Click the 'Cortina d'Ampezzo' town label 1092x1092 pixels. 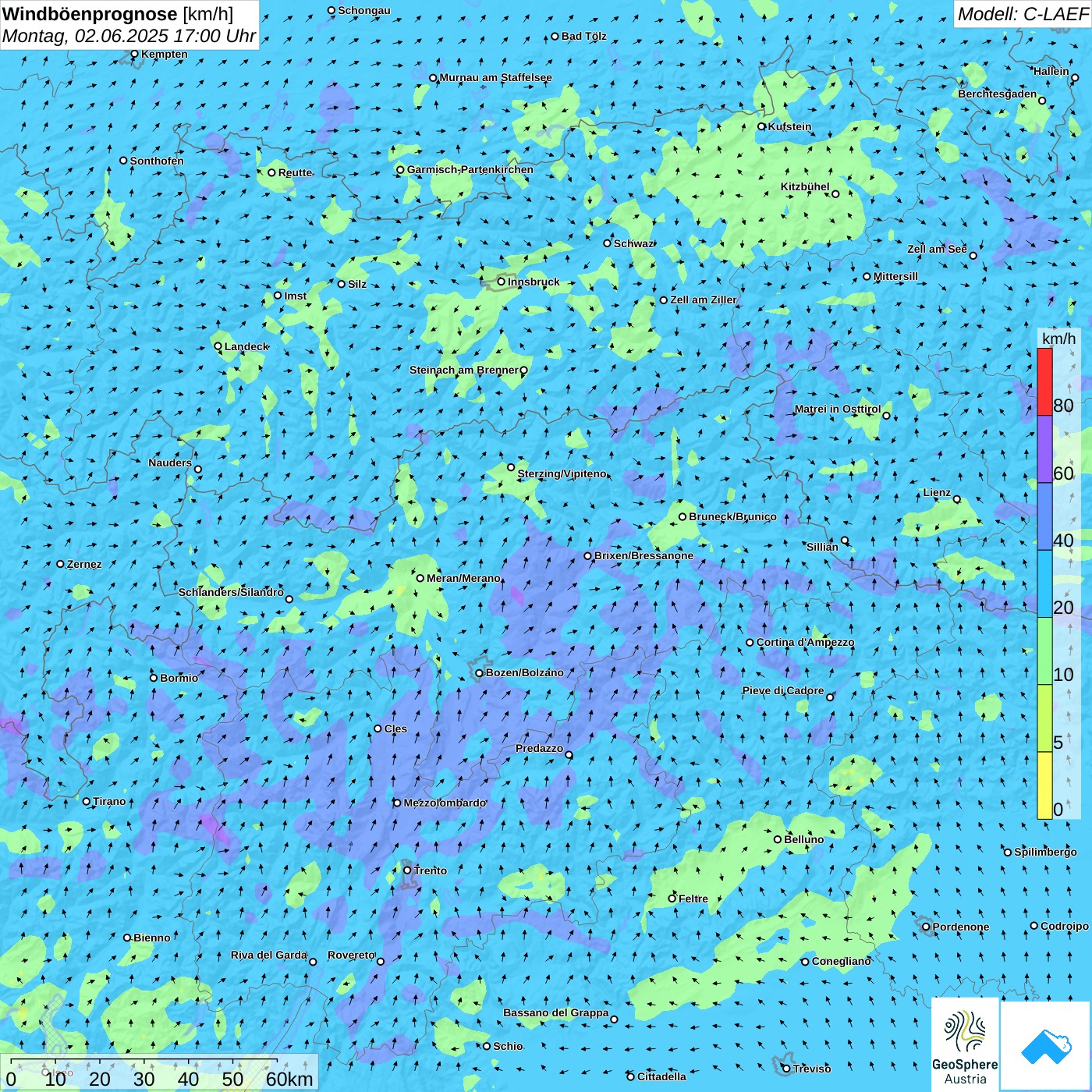(x=806, y=643)
